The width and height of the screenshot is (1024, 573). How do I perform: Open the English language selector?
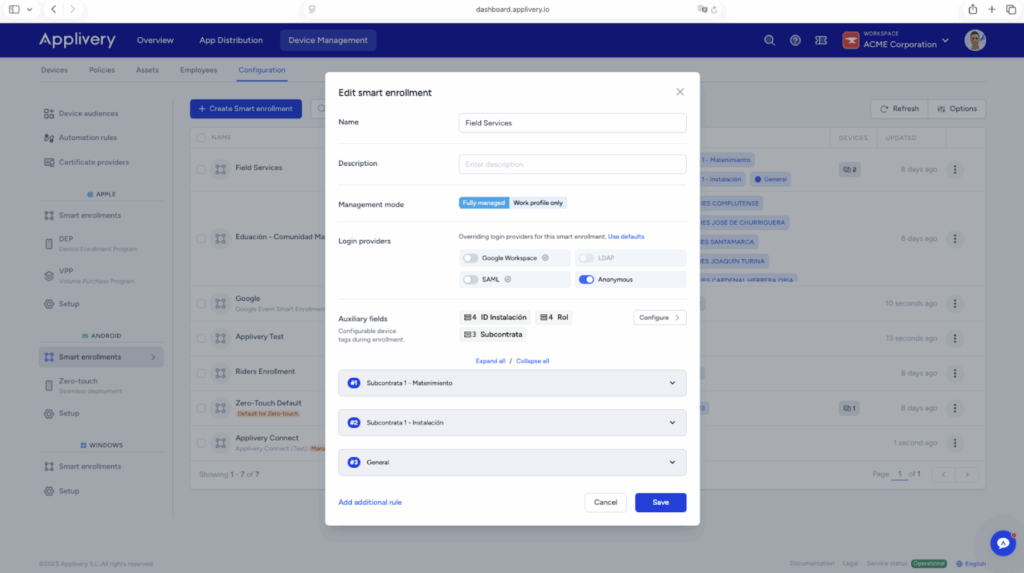pos(971,564)
